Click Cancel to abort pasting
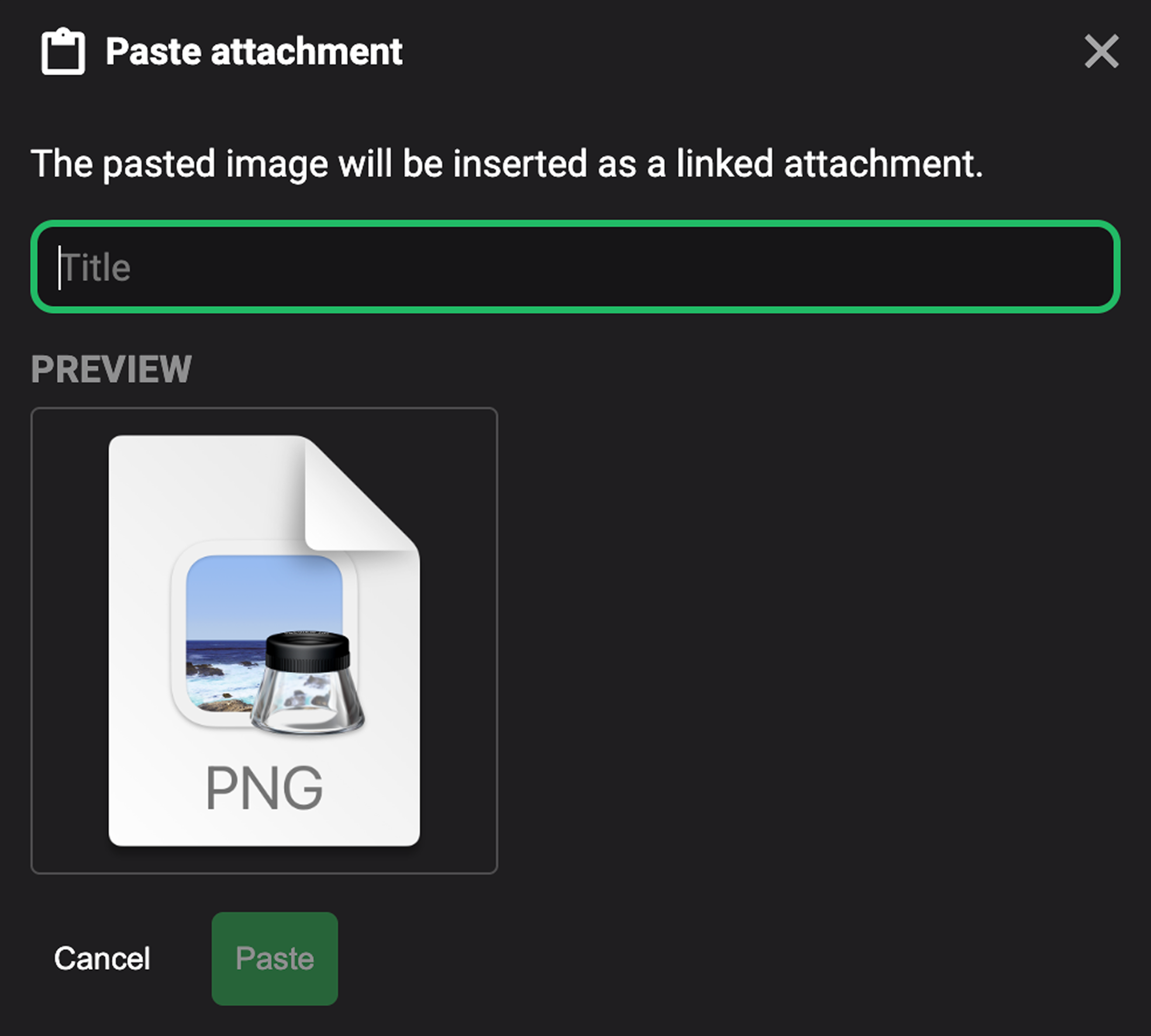 click(102, 958)
